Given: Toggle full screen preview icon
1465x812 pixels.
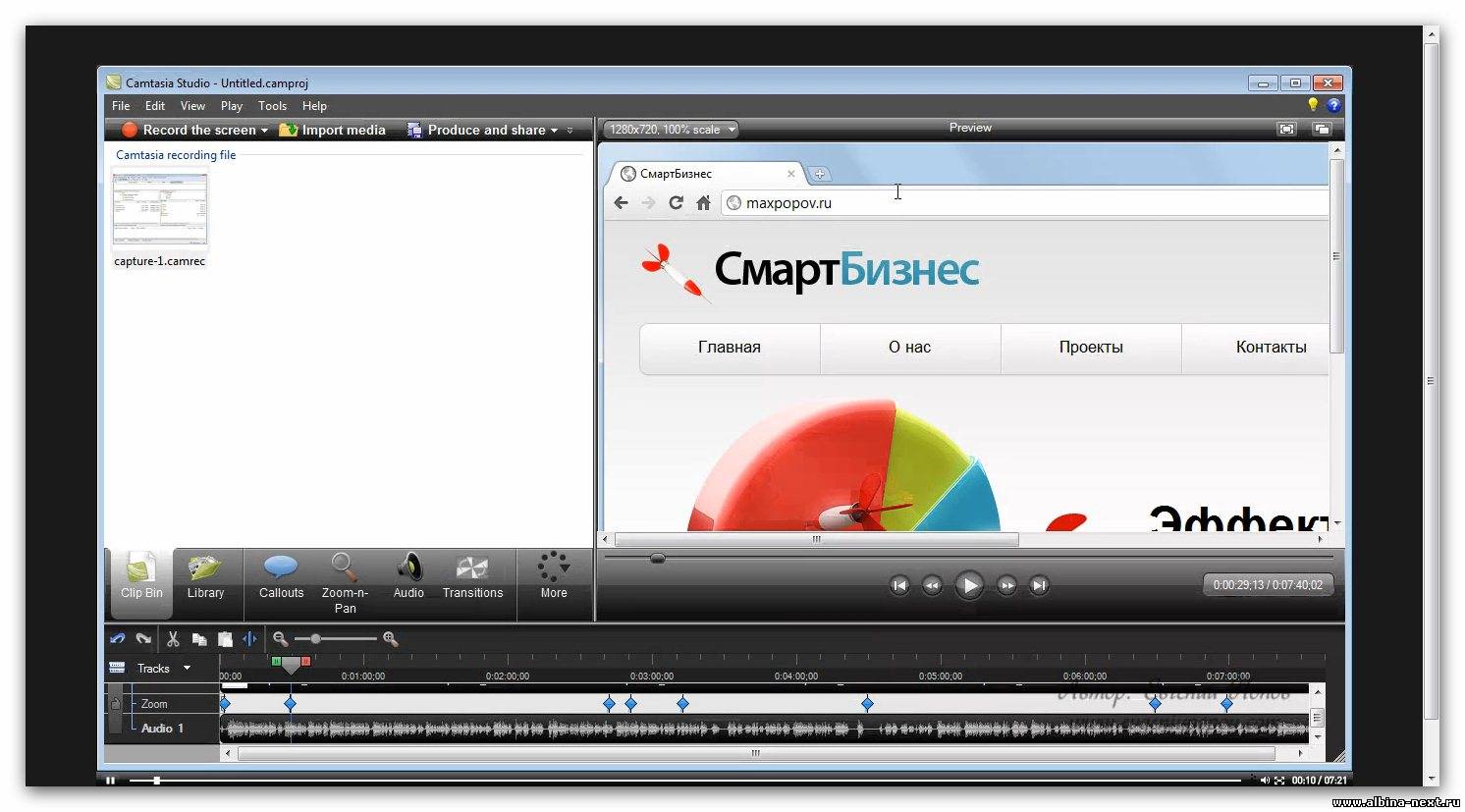Looking at the screenshot, I should [x=1286, y=129].
